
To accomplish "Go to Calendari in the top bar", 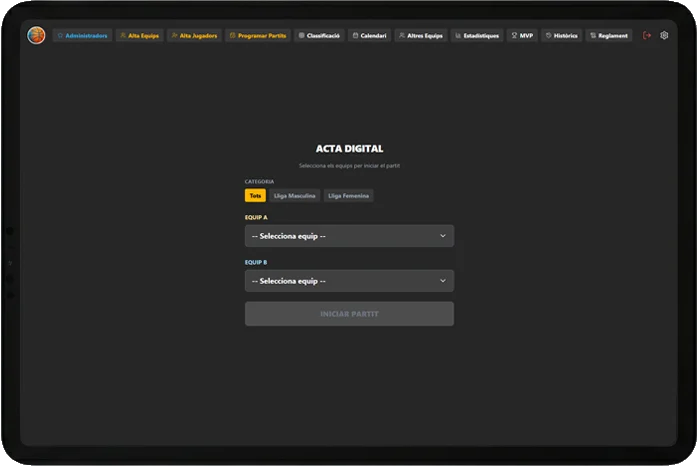I will click(369, 35).
